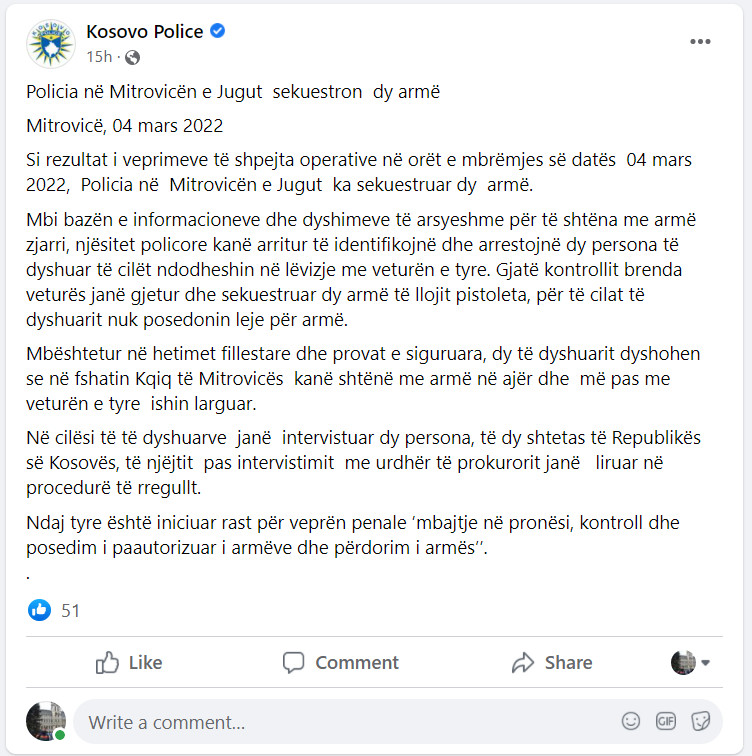
Task: Click the thumbs-up icon beside Like
Action: pos(107,662)
